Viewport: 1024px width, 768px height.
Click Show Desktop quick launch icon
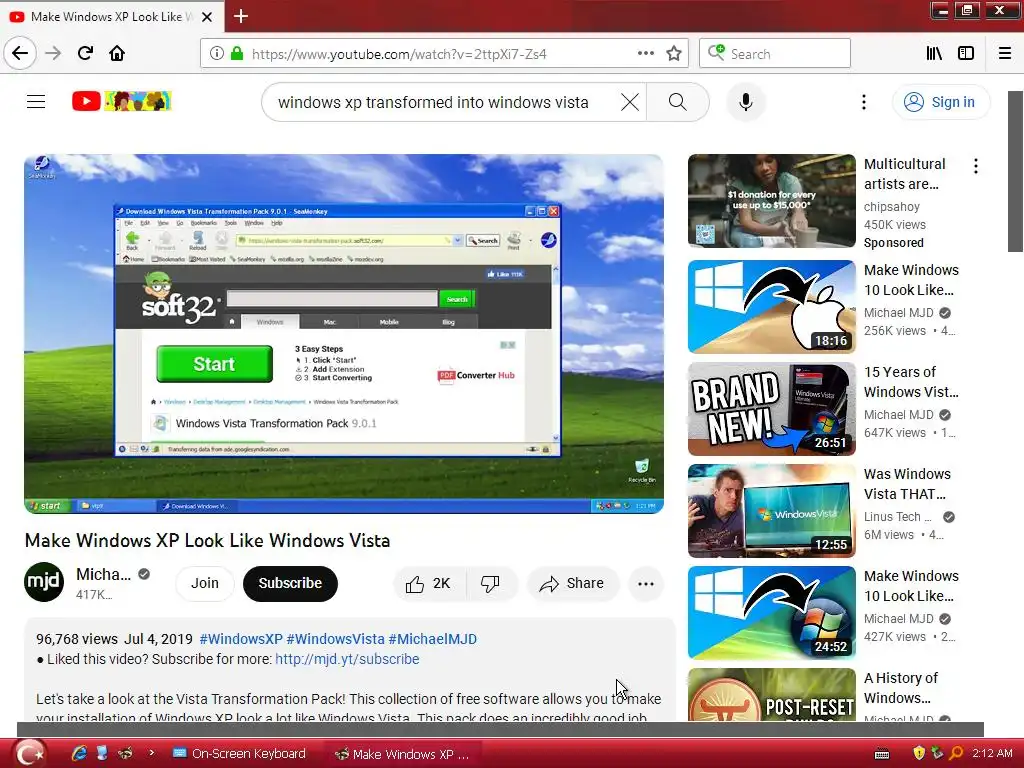102,753
